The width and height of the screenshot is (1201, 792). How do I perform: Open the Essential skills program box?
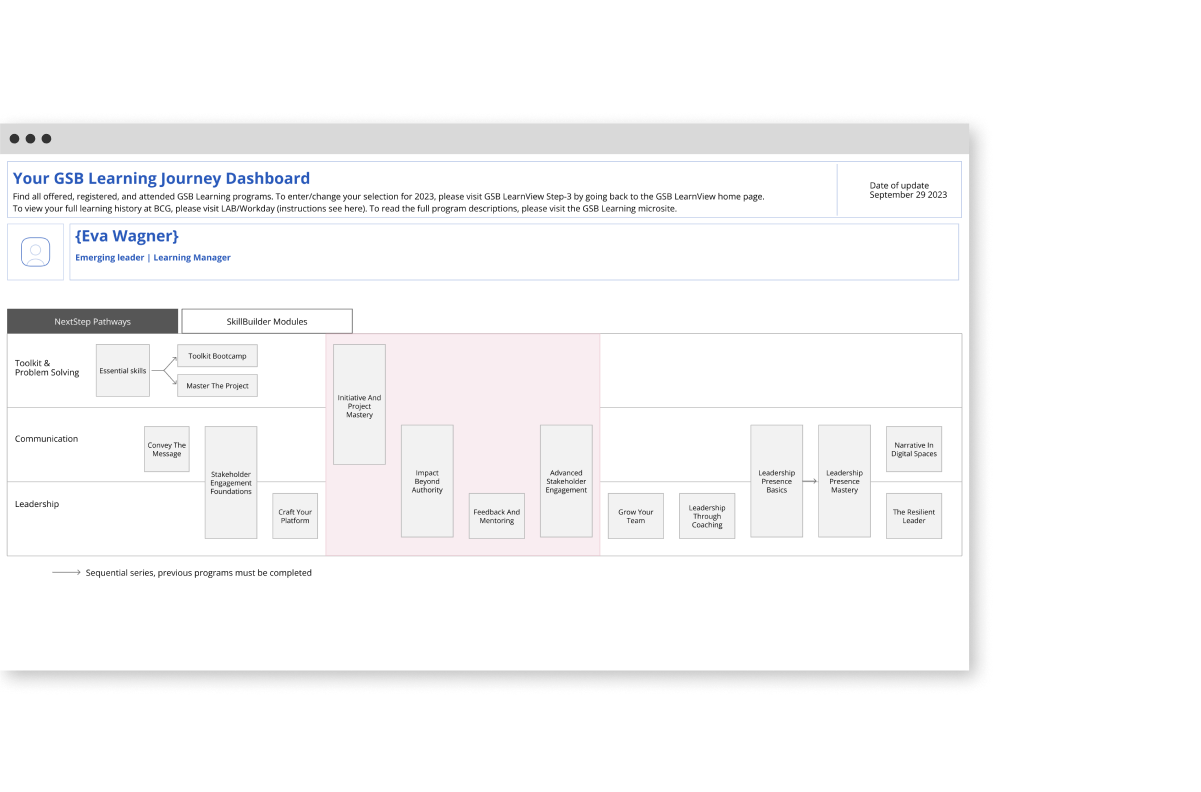click(123, 370)
